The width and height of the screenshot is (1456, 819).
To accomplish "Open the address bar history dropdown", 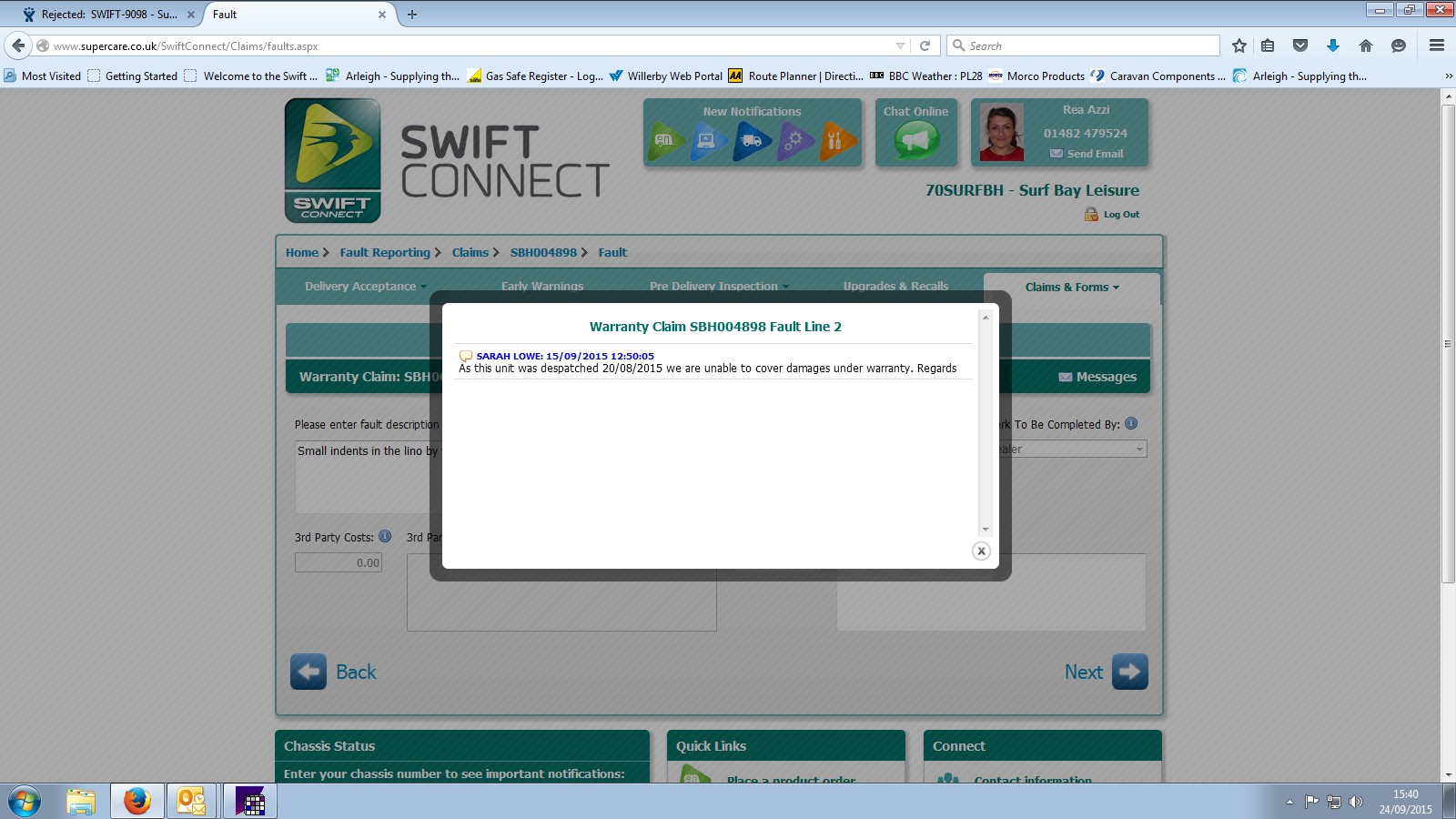I will tap(900, 45).
